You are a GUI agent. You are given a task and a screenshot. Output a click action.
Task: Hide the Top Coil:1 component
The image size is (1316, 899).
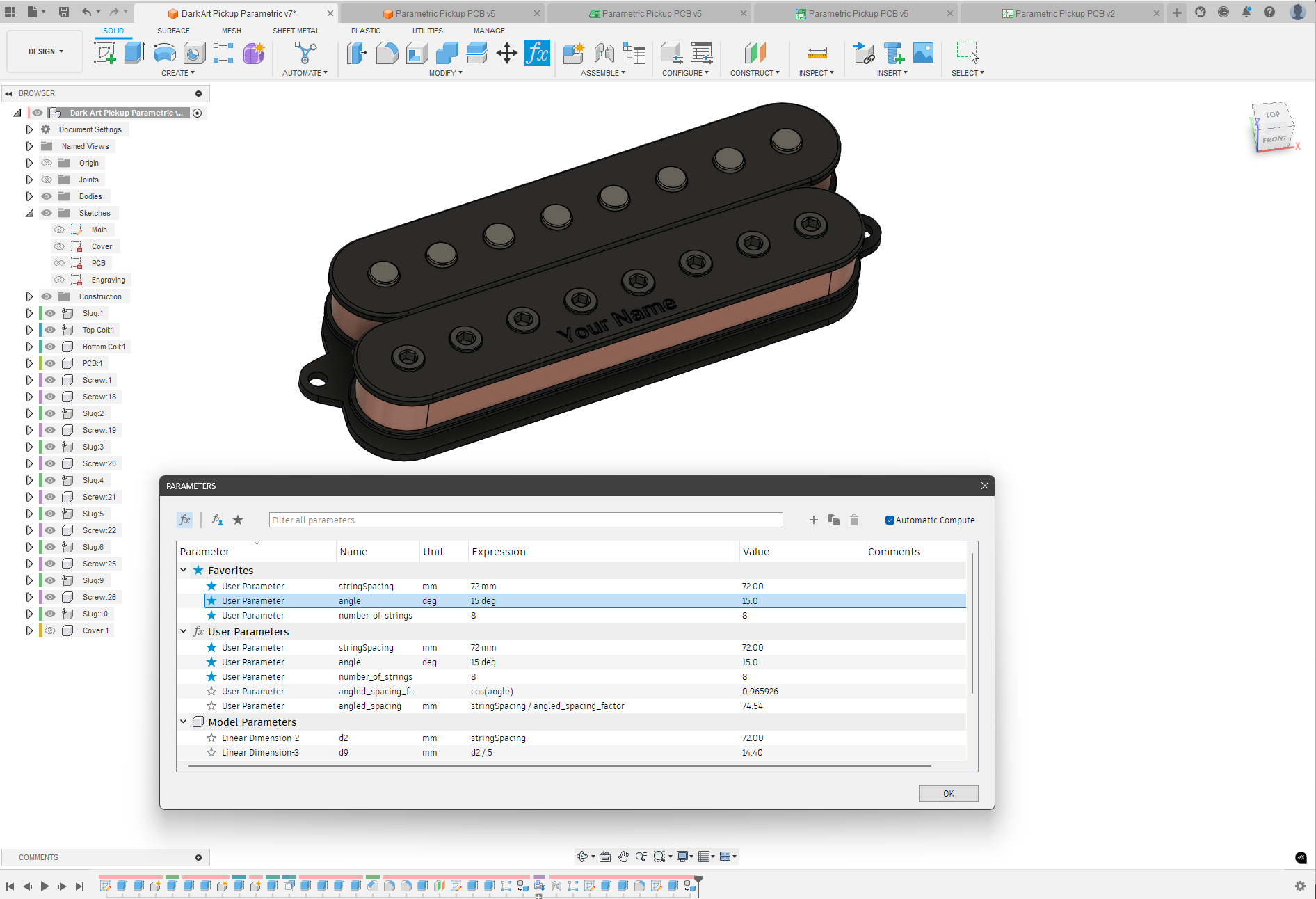click(50, 330)
